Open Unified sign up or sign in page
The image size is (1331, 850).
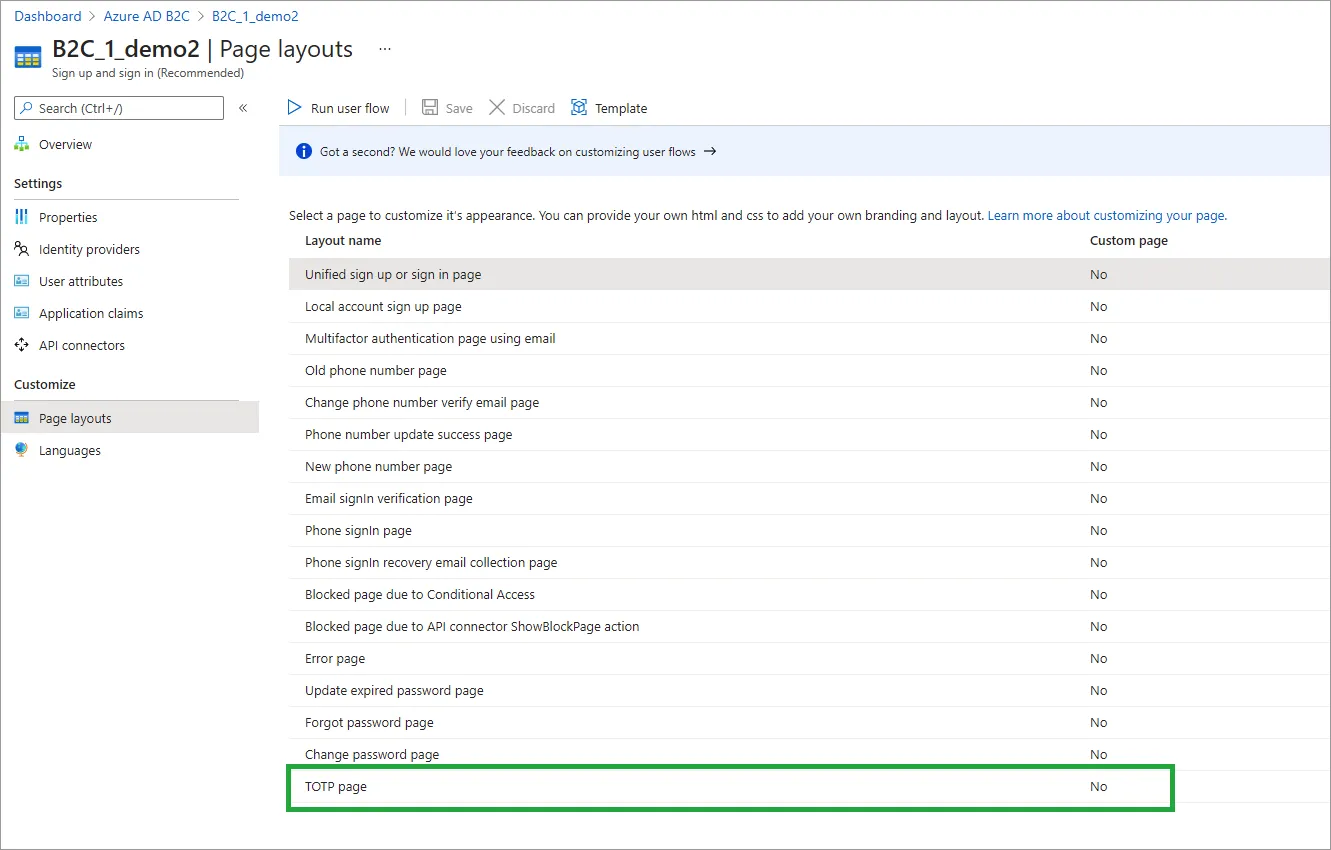pyautogui.click(x=393, y=274)
